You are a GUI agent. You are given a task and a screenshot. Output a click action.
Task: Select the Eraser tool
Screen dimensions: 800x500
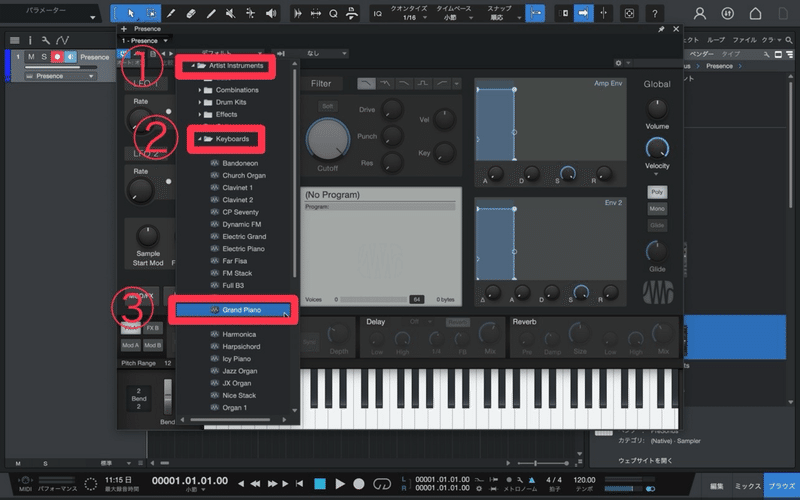click(x=191, y=14)
